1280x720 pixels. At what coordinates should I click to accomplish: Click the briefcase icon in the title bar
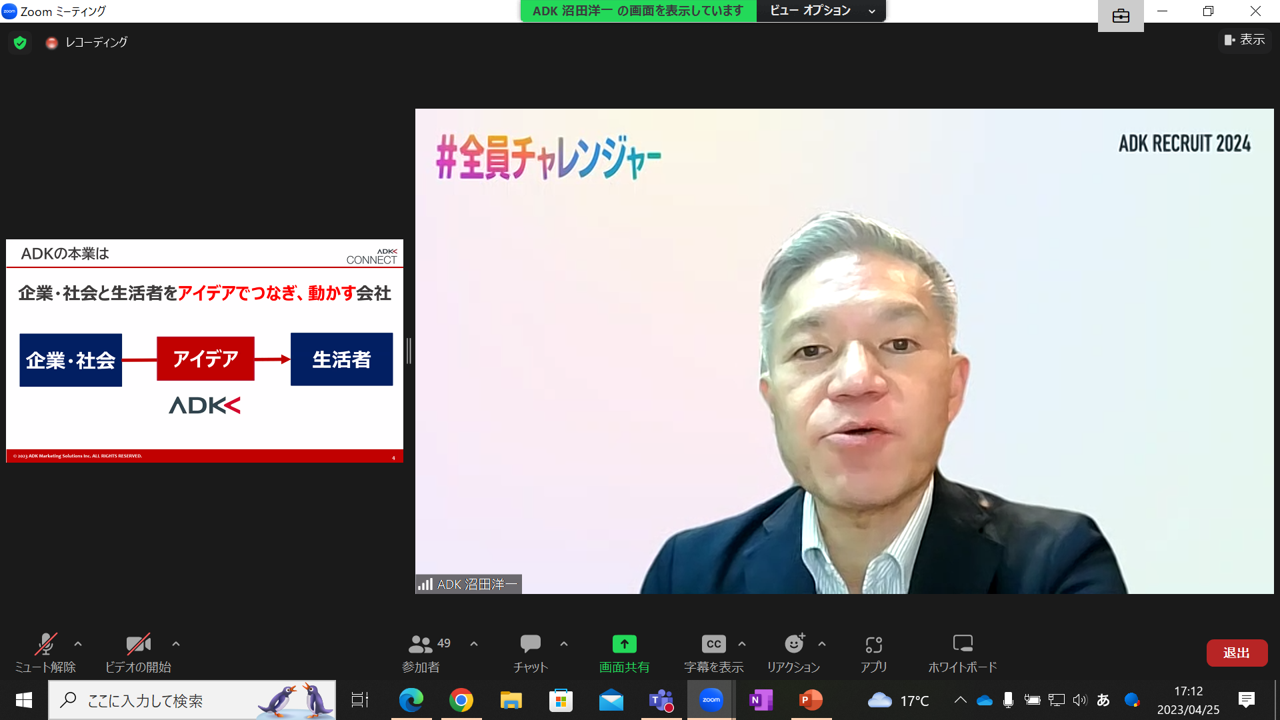point(1120,16)
